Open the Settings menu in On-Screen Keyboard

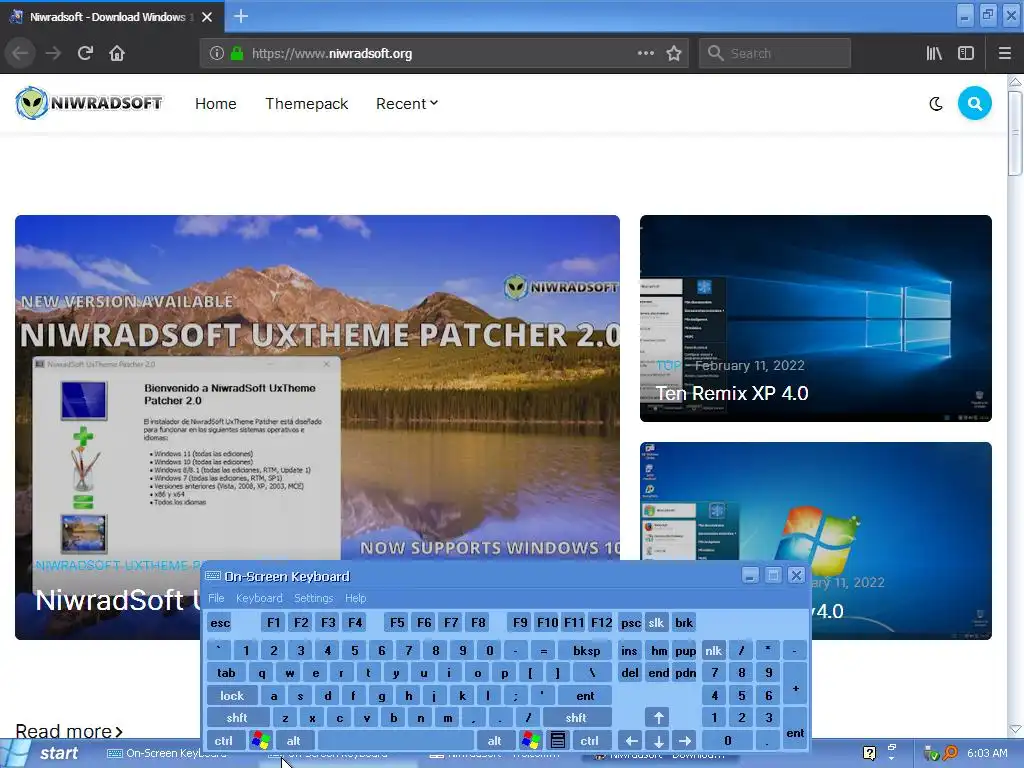pos(313,598)
